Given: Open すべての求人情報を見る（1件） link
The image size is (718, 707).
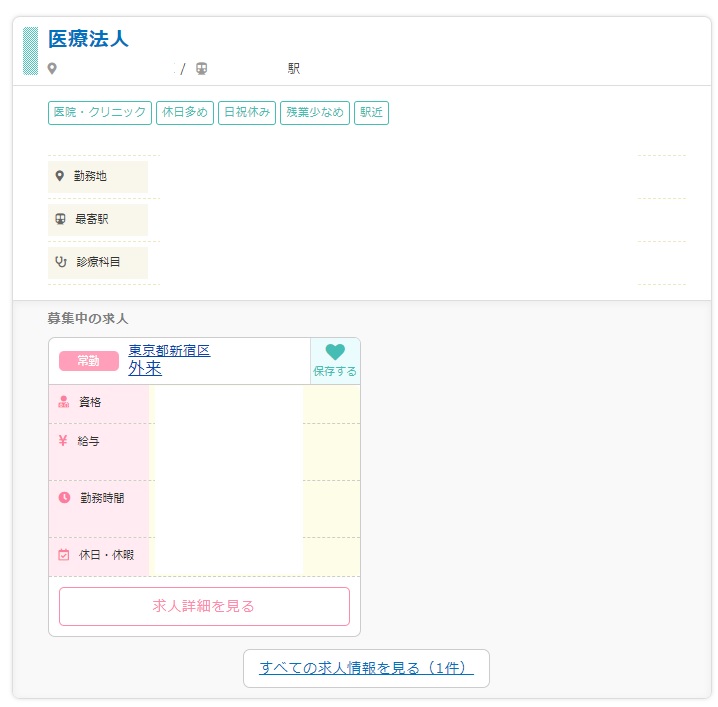Looking at the screenshot, I should coord(366,668).
